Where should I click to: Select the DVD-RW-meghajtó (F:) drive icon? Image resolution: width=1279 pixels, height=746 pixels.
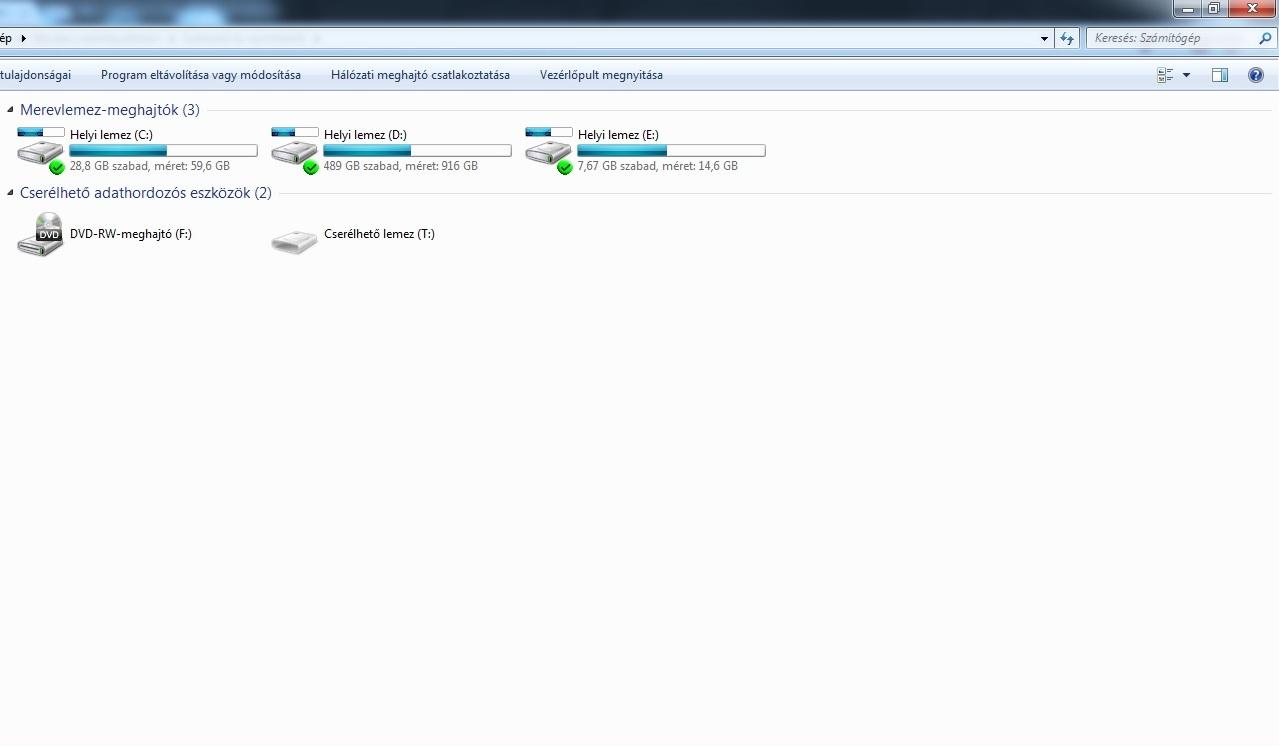point(41,234)
